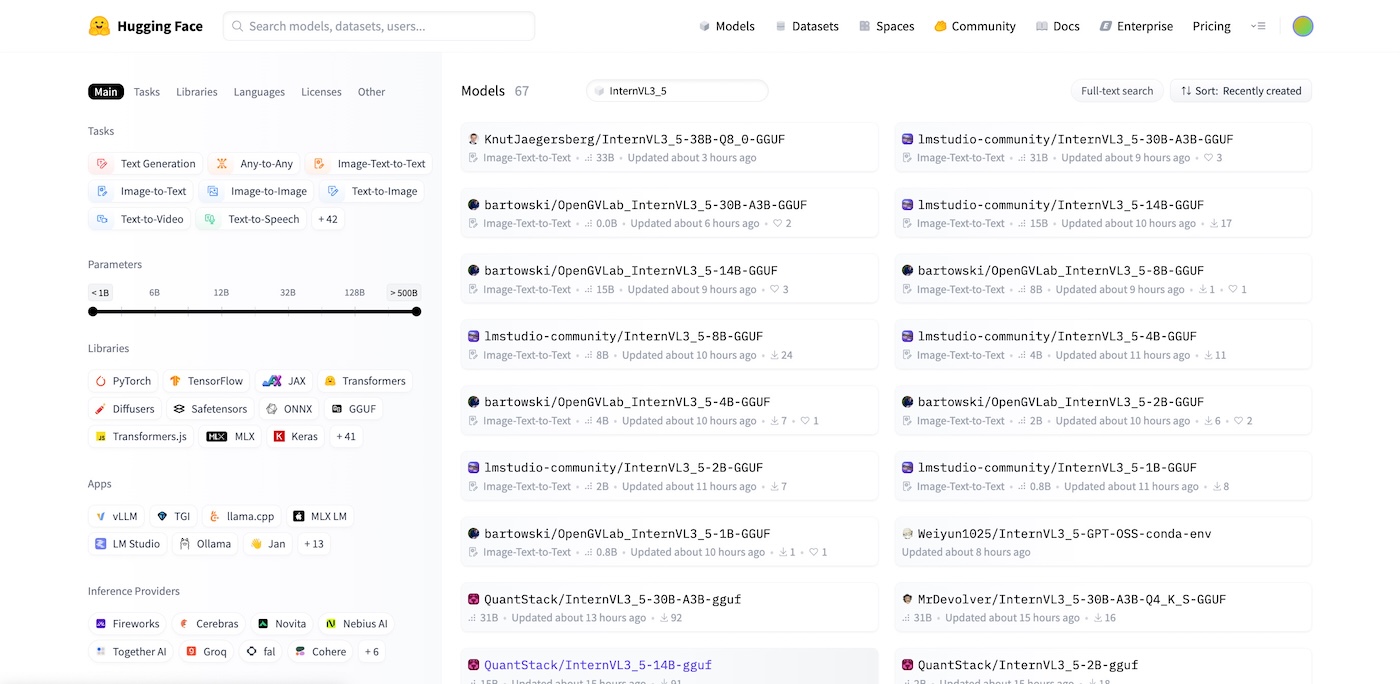Switch to the Licenses filter tab
Image resolution: width=1400 pixels, height=684 pixels.
tap(321, 92)
